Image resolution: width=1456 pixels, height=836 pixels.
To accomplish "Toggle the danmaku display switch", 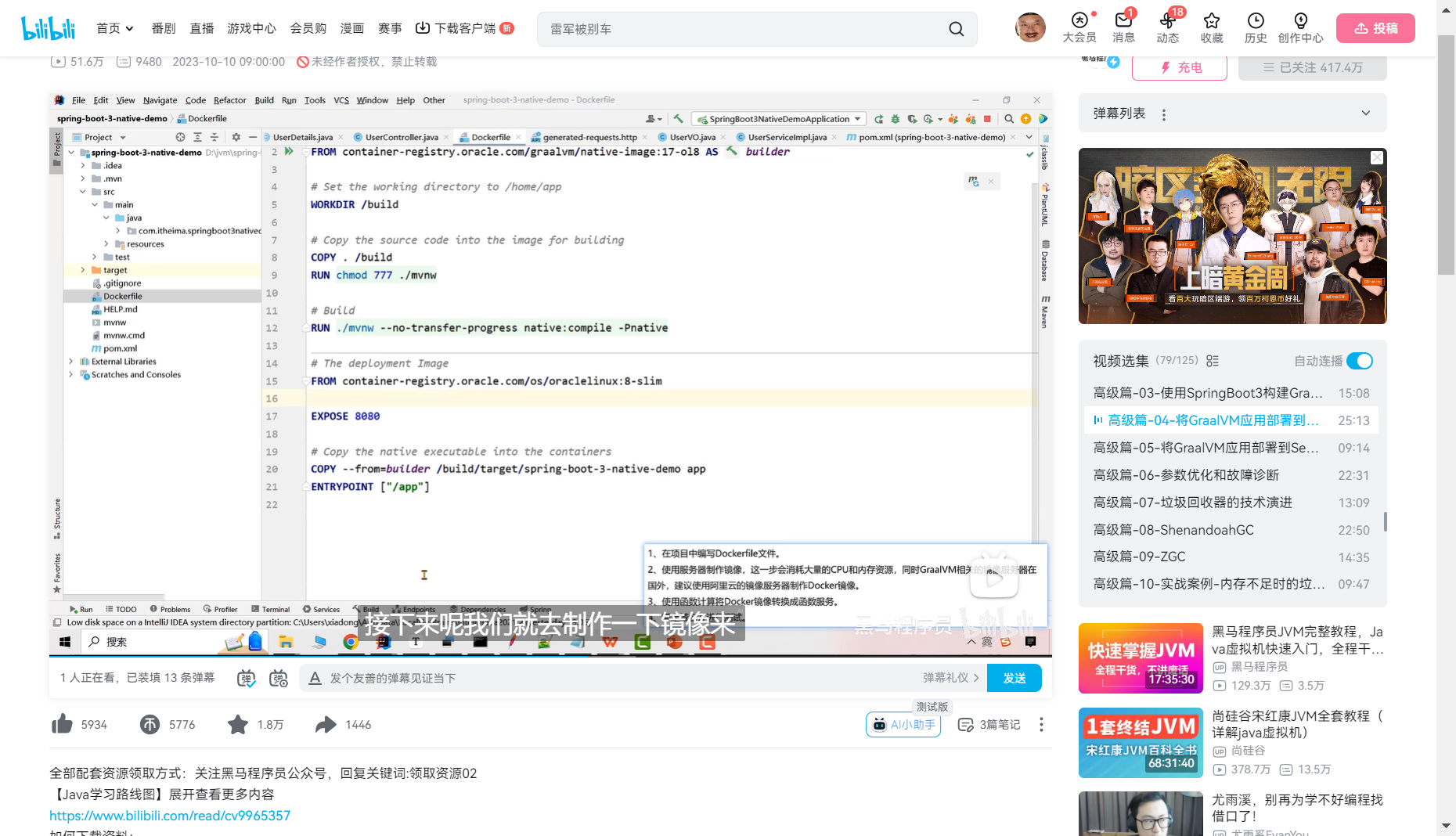I will pos(245,678).
